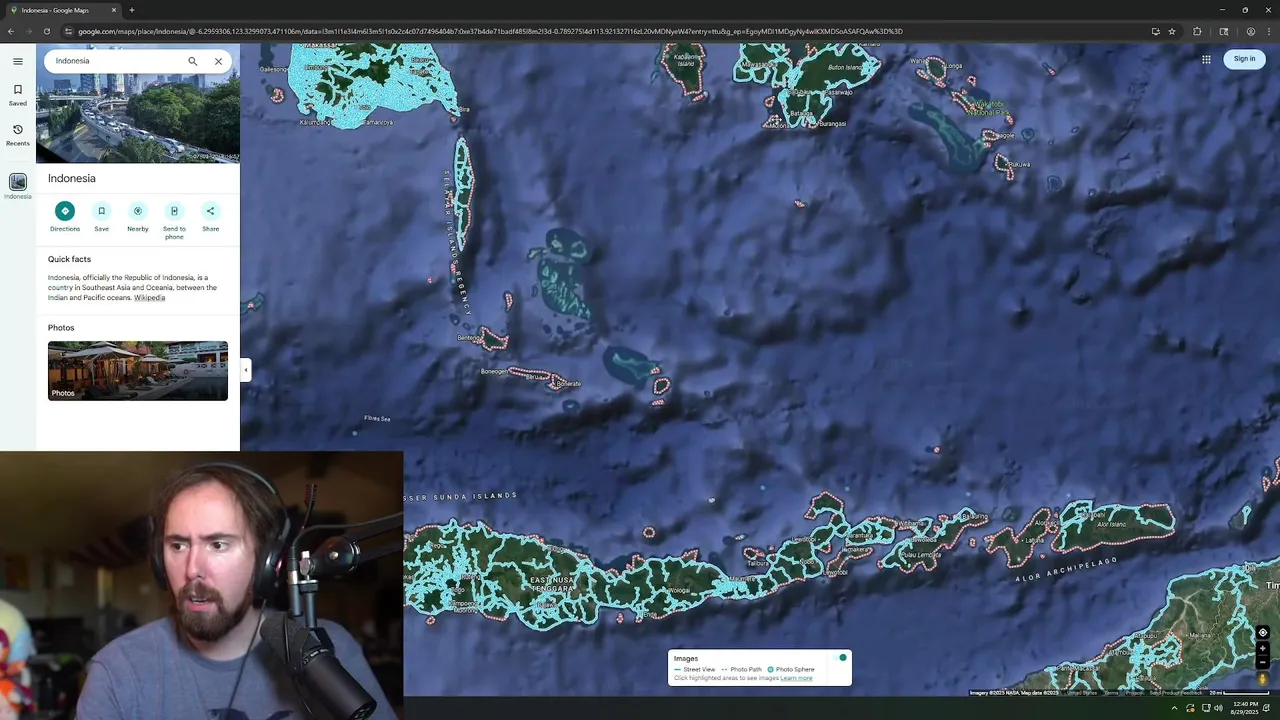Viewport: 1280px width, 720px height.
Task: Click the Learn more link
Action: tap(796, 678)
